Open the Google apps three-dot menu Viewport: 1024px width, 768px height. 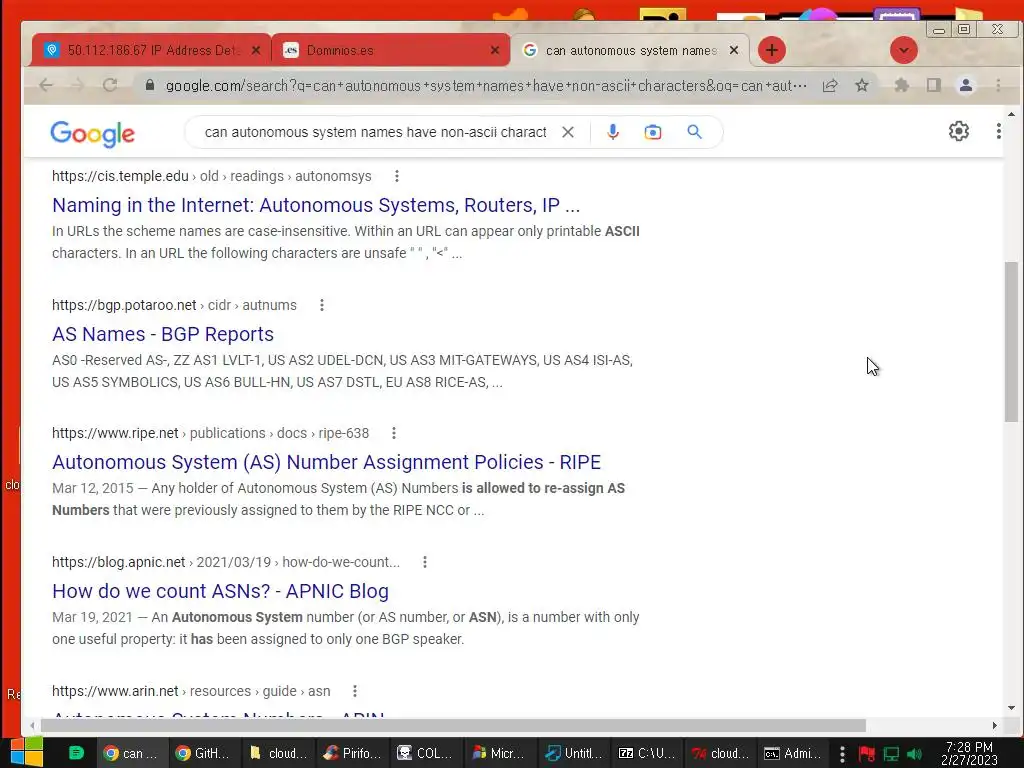coord(999,131)
